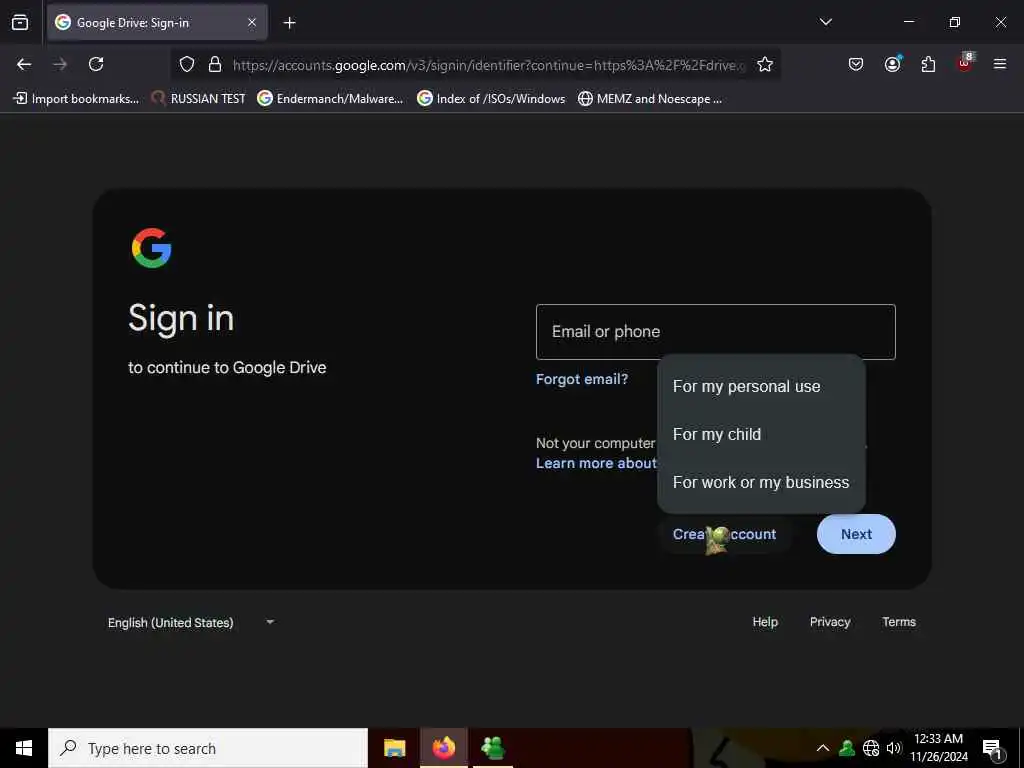
Task: Open File Explorer from taskbar
Action: coord(394,748)
